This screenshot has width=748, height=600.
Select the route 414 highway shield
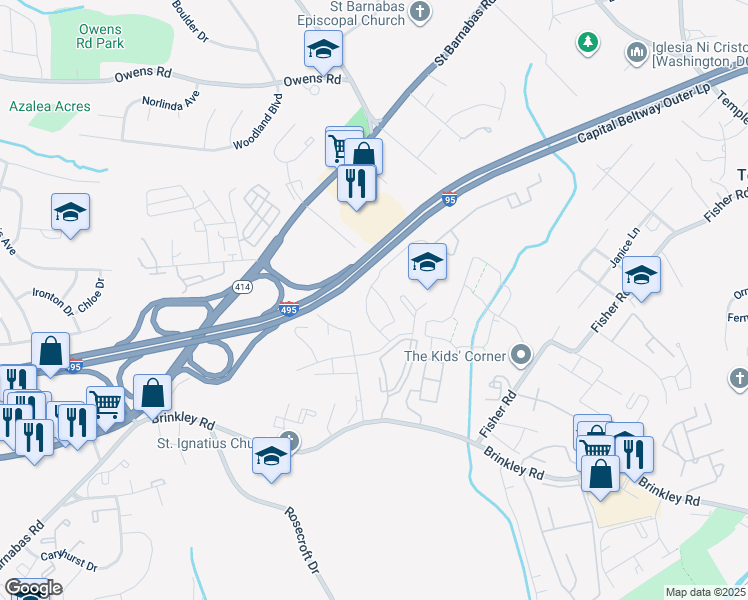243,287
